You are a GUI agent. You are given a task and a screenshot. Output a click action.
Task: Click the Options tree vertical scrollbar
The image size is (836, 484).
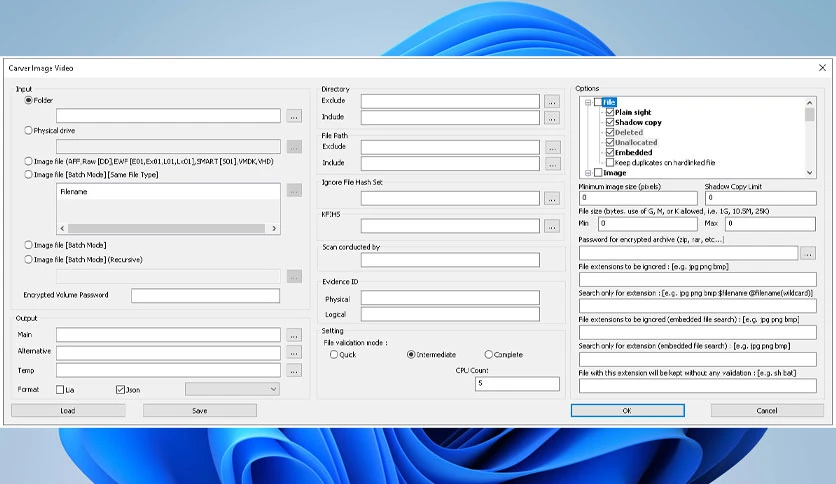809,115
